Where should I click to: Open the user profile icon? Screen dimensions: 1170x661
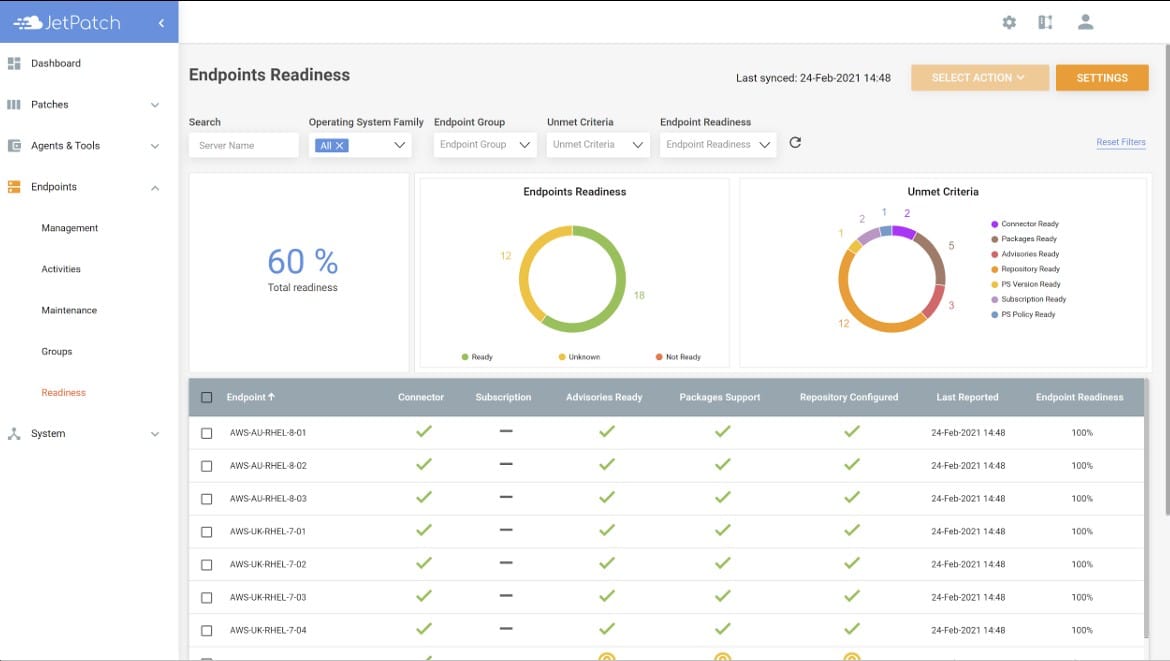coord(1086,22)
